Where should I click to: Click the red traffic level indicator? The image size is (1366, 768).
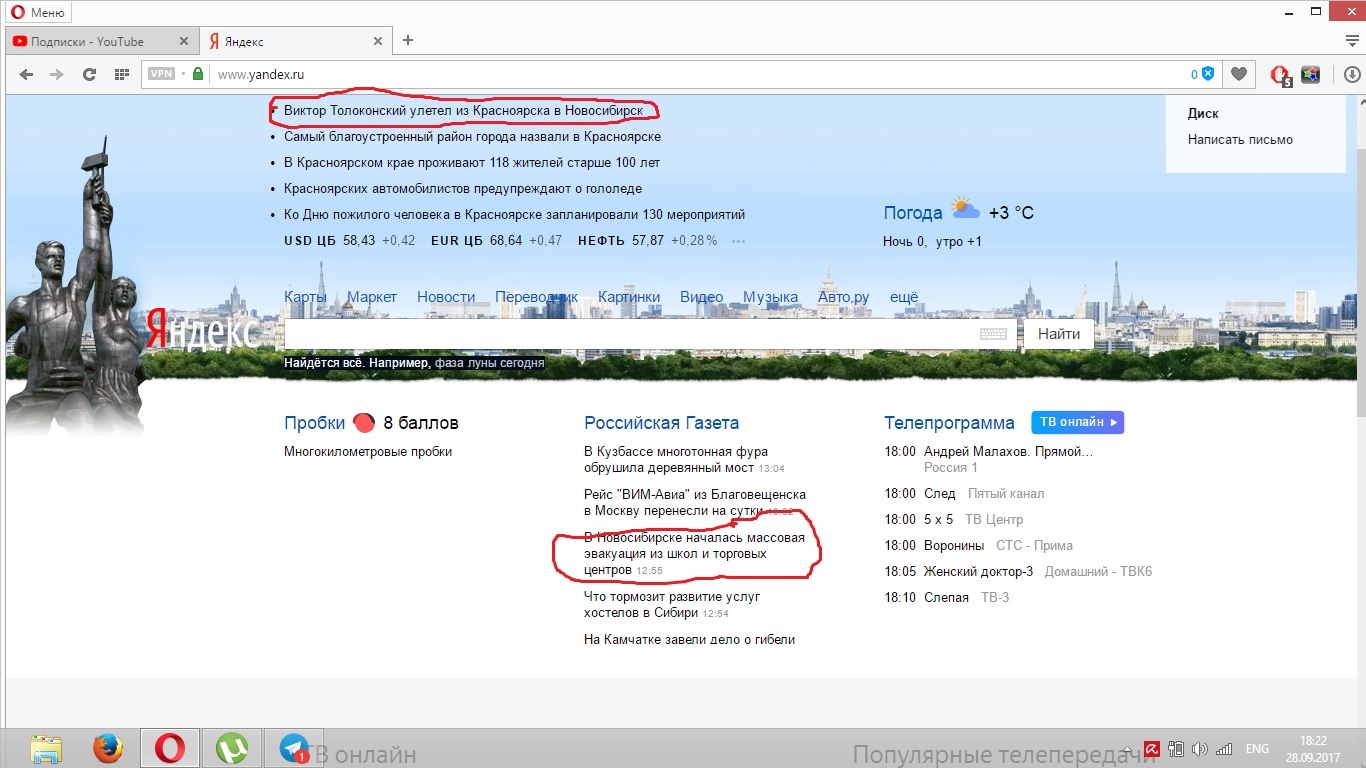point(364,423)
